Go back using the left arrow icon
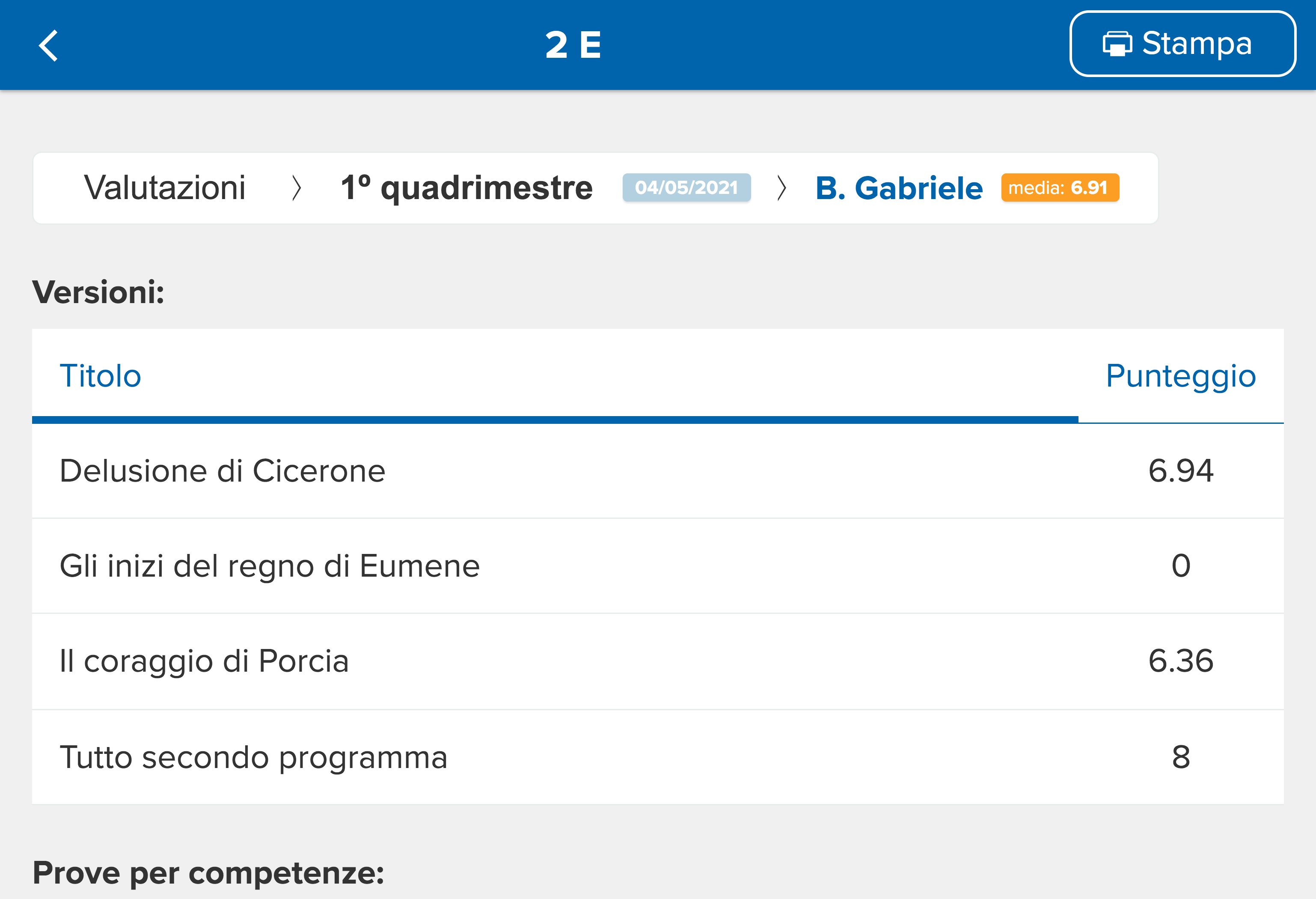Viewport: 1316px width, 899px height. 49,45
